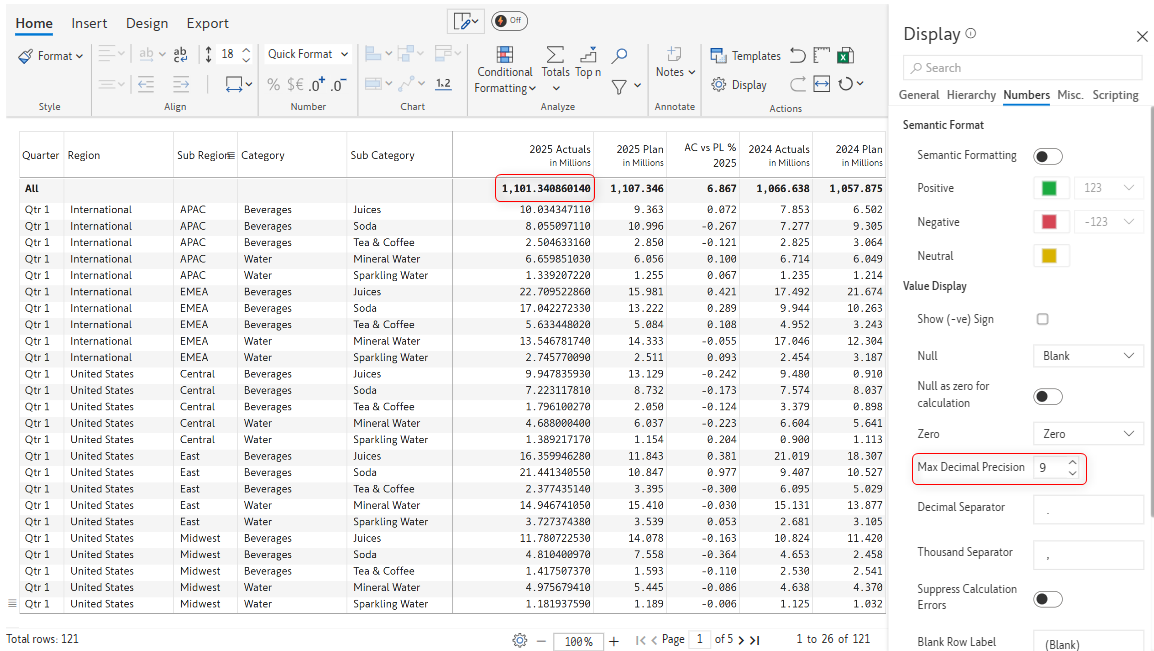1154x651 pixels.
Task: Open the Quick Format dropdown
Action: point(308,54)
